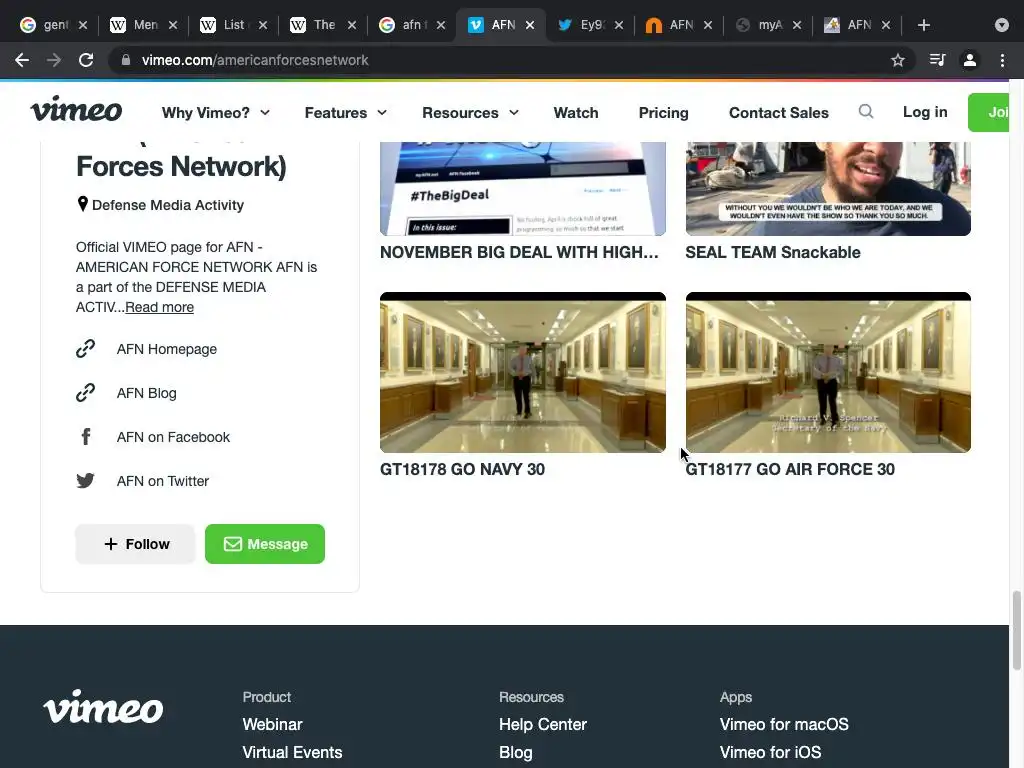This screenshot has height=768, width=1024.
Task: Click the browser back arrow
Action: 22,60
